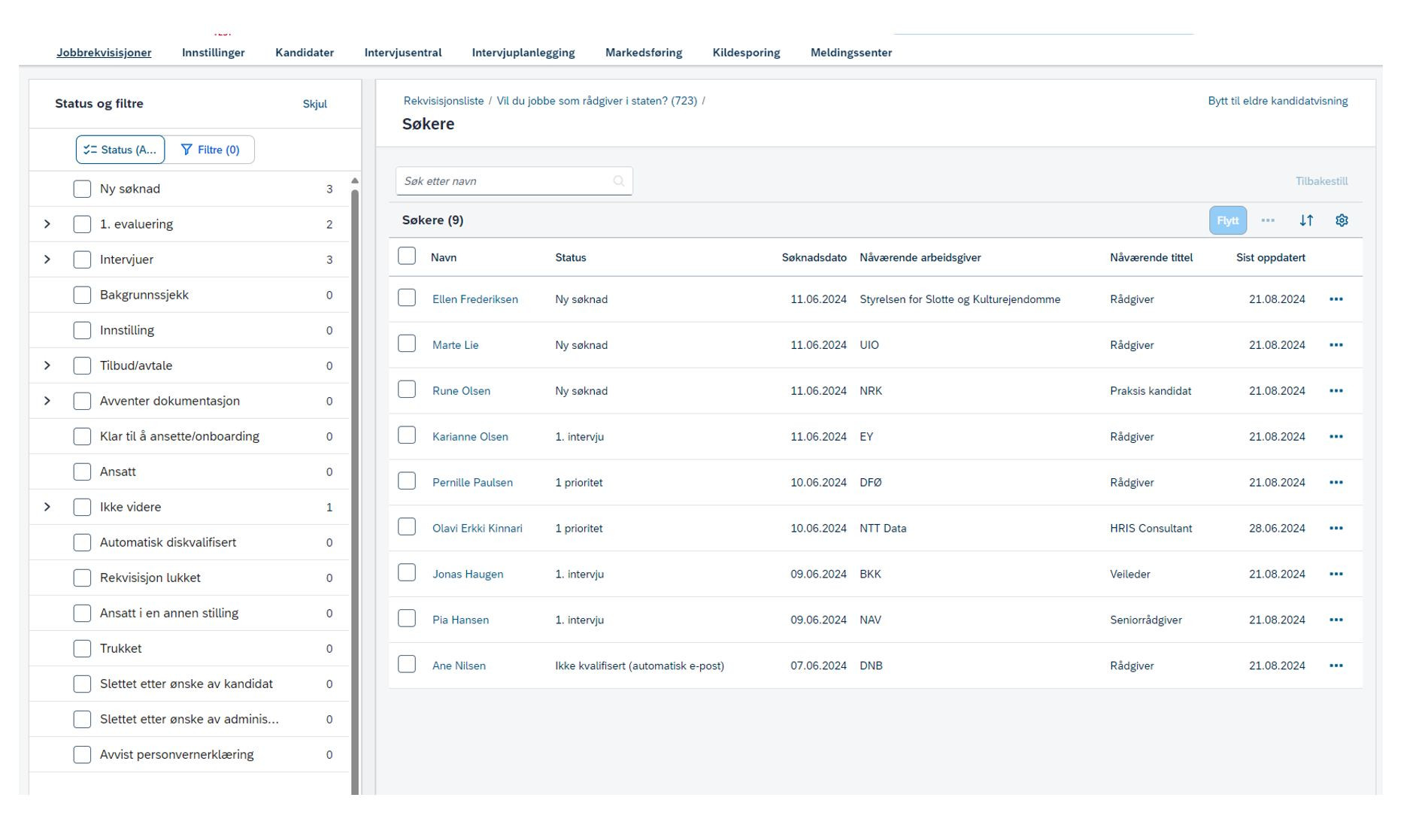Image resolution: width=1422 pixels, height=840 pixels.
Task: Open the Markedsføring tab
Action: click(644, 53)
